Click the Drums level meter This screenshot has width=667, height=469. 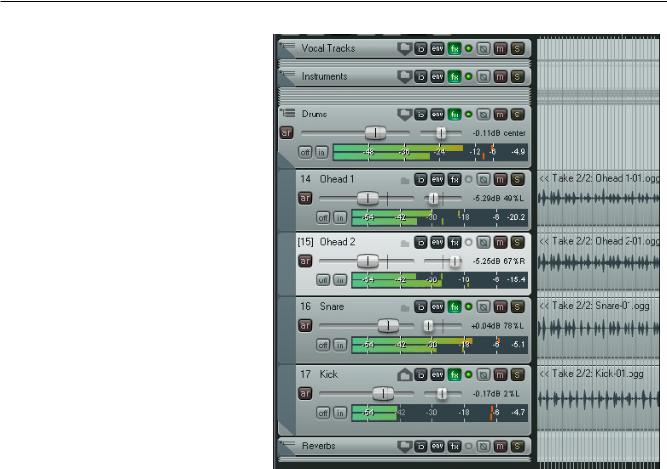pos(430,152)
